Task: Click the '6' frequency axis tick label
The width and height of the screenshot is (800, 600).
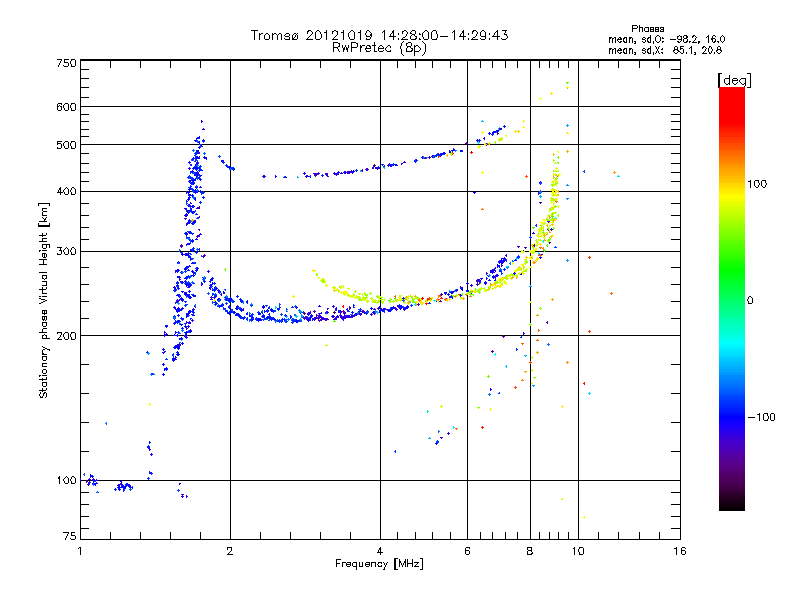Action: pyautogui.click(x=467, y=551)
